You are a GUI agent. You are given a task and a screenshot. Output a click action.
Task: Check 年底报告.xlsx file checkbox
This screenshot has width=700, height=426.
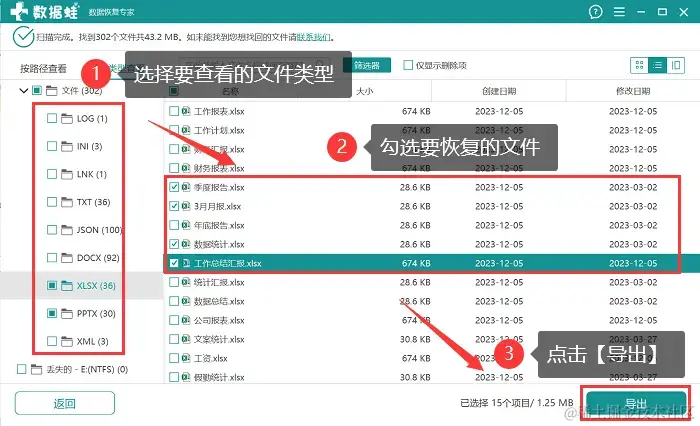[x=174, y=225]
